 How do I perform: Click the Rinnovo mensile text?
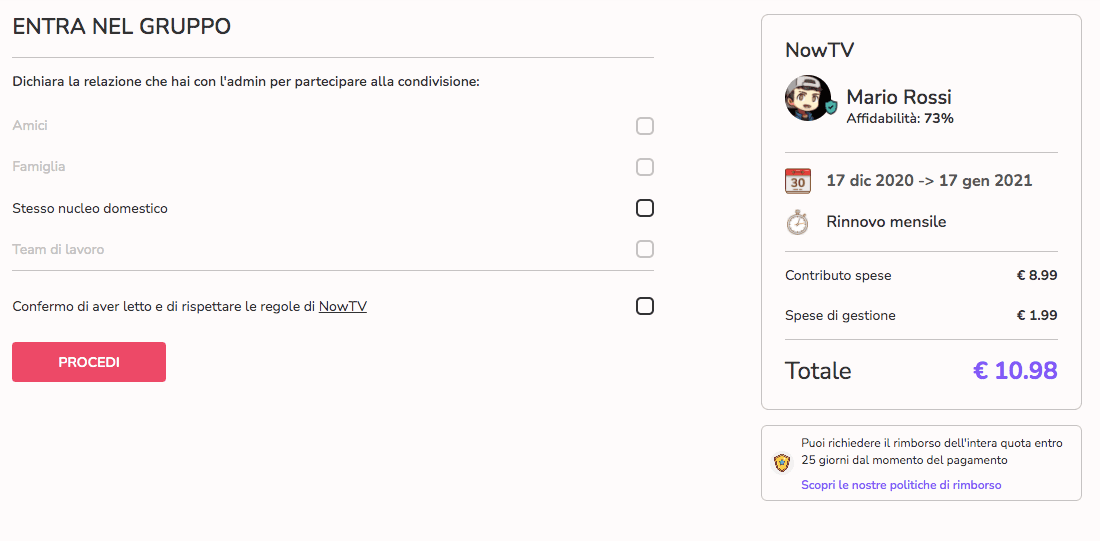[x=886, y=222]
